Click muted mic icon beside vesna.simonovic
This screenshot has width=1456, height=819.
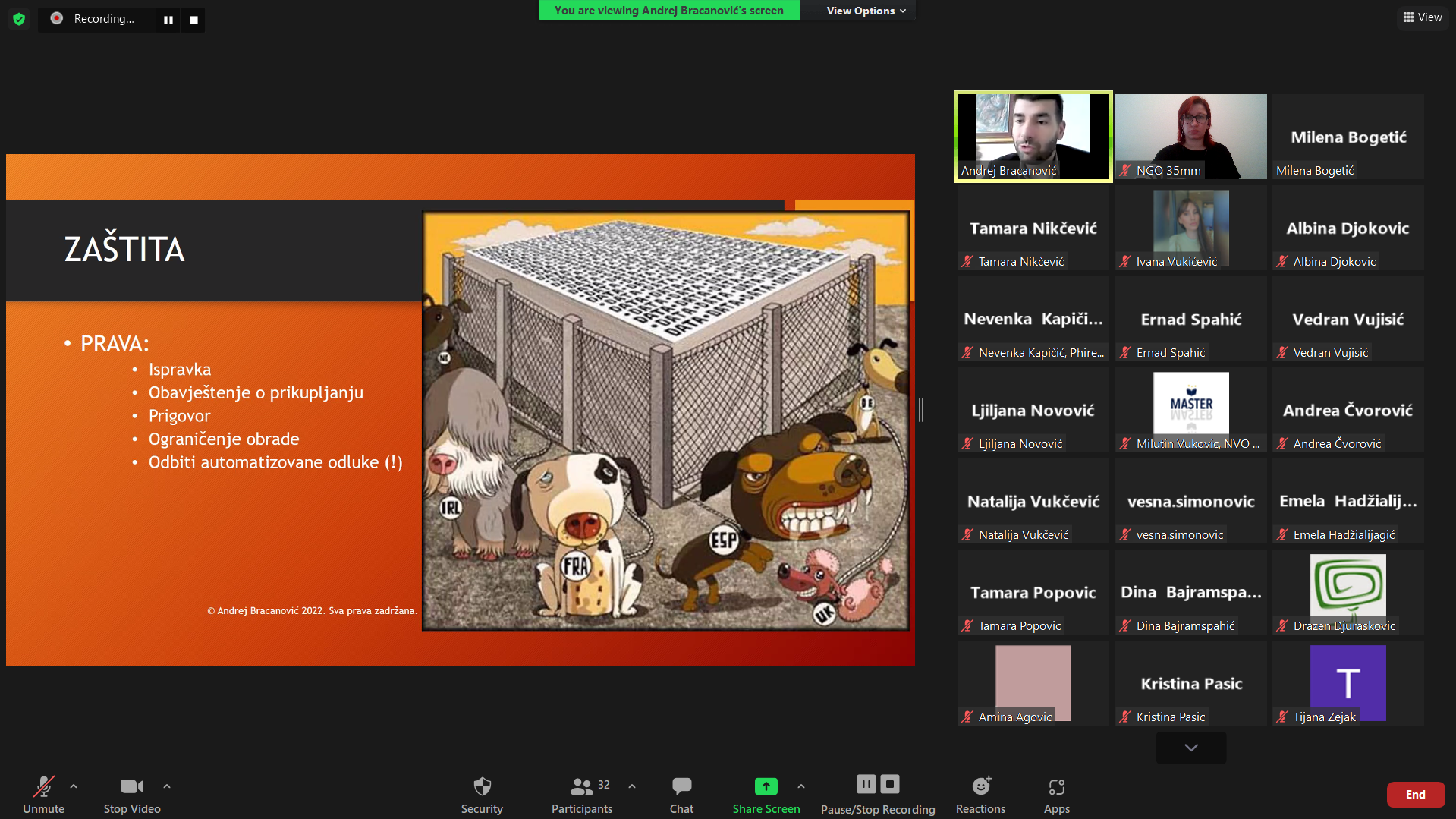1125,535
